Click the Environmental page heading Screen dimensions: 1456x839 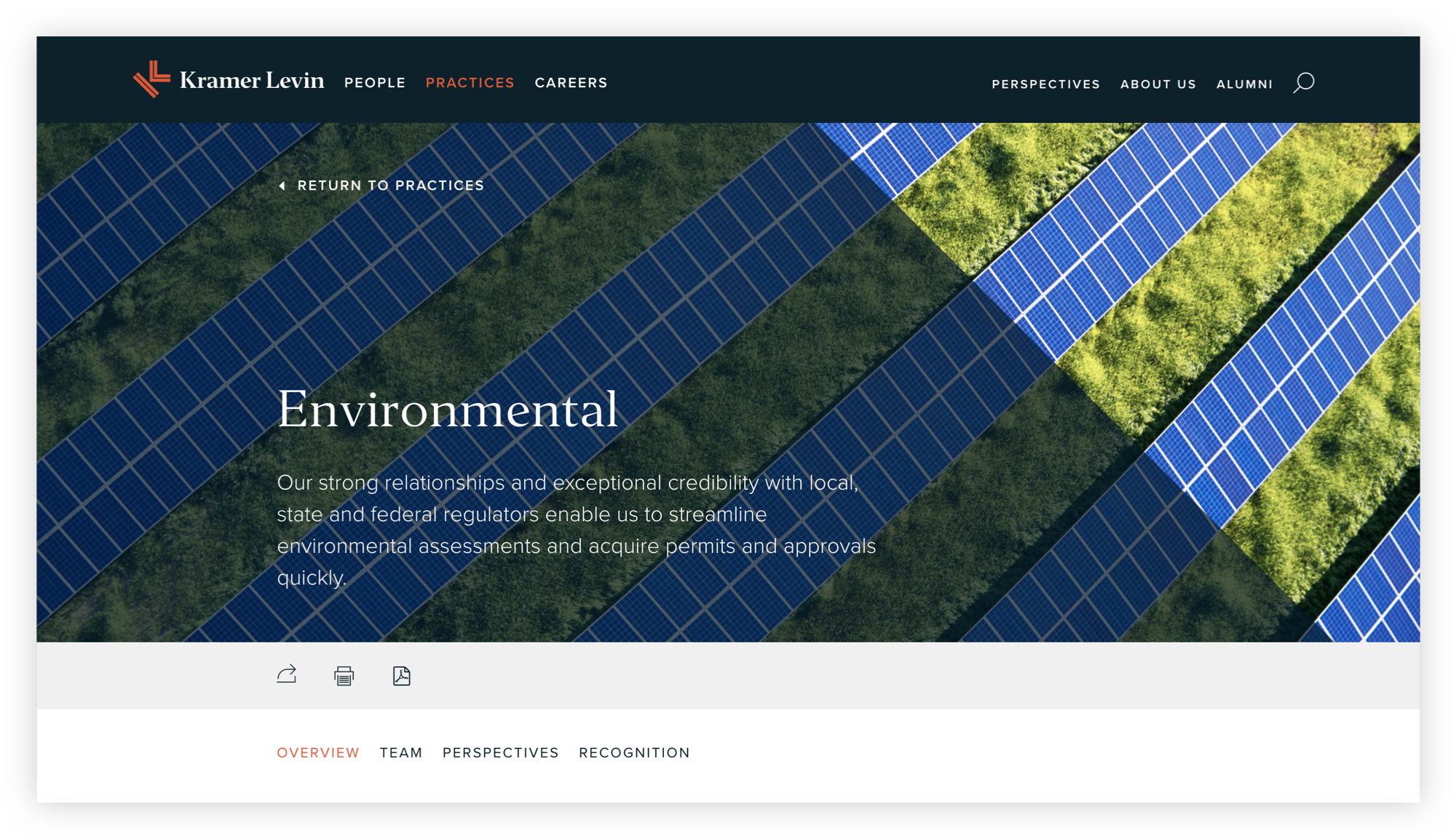[447, 409]
